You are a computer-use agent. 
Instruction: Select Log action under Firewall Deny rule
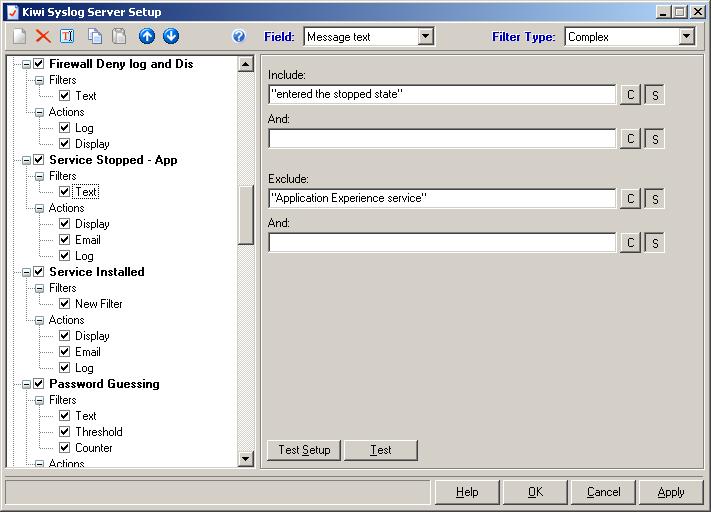(x=84, y=128)
